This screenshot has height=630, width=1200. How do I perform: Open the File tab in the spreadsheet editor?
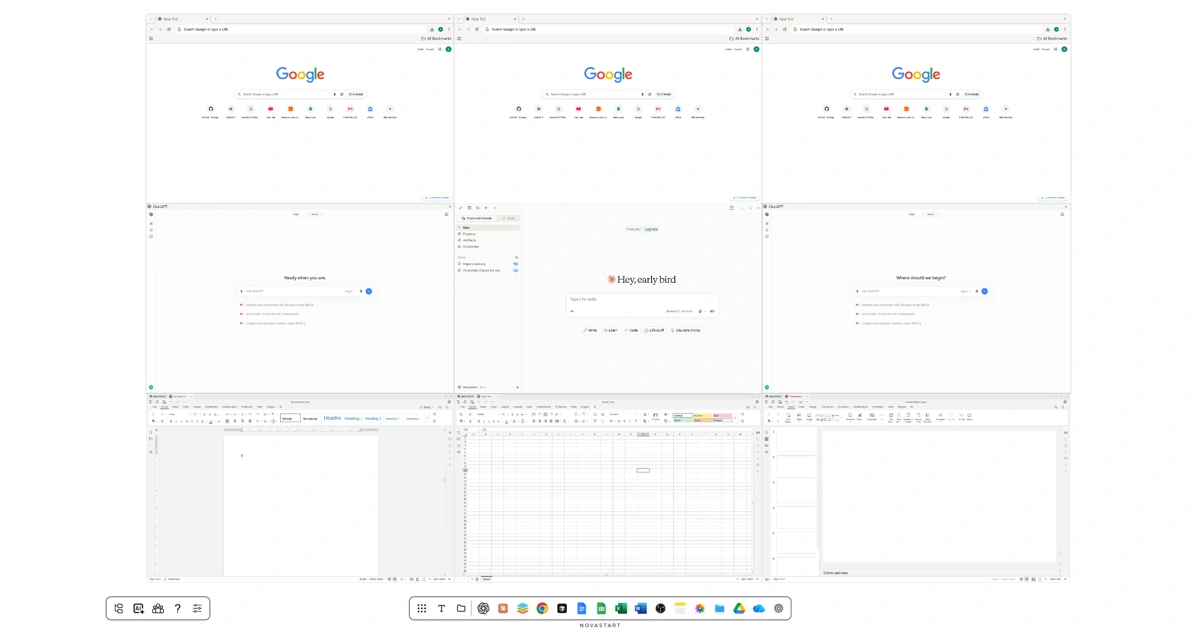coord(462,407)
